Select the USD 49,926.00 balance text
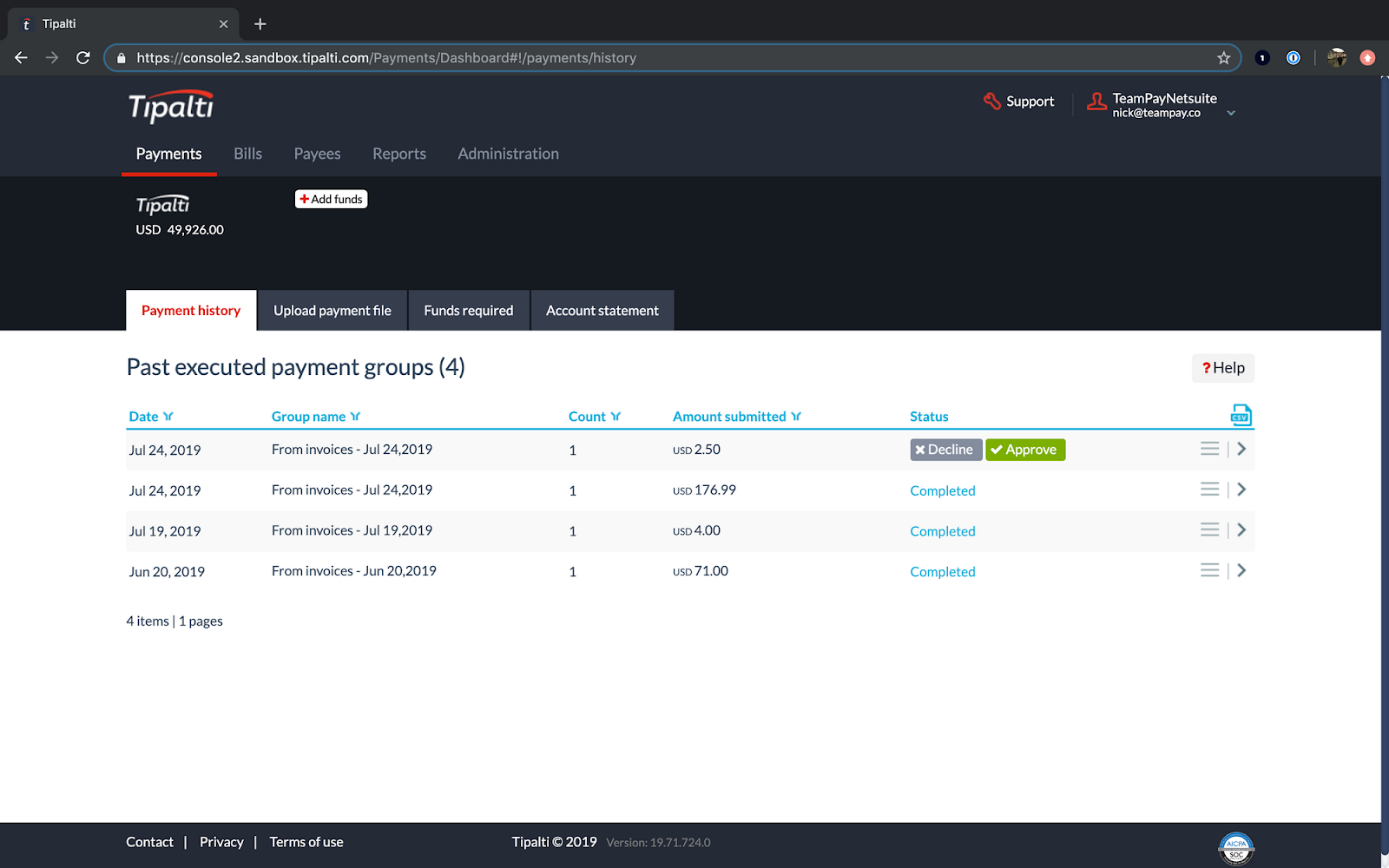Viewport: 1389px width, 868px height. 180,230
